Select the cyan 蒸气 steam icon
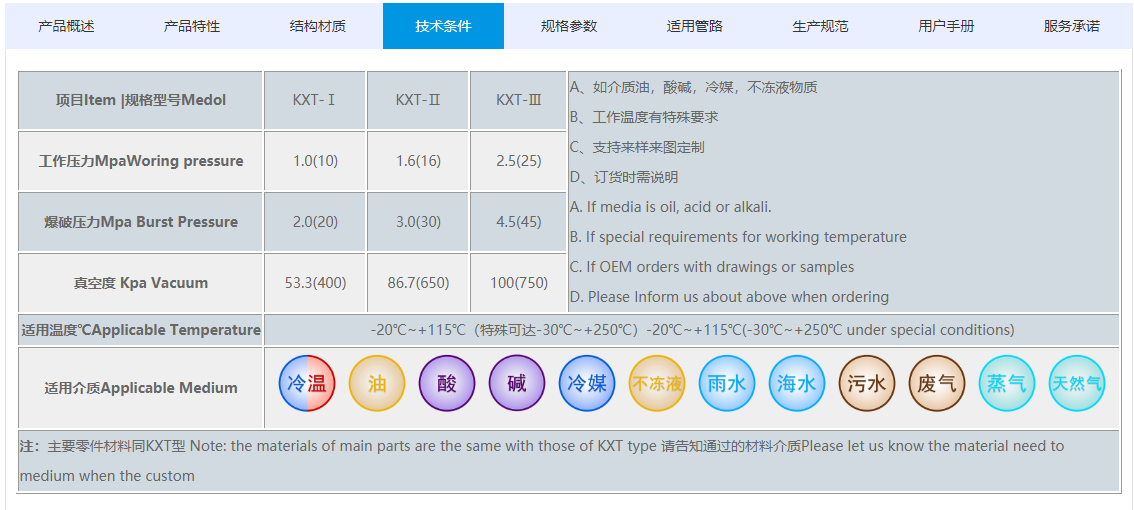The width and height of the screenshot is (1134, 510). click(x=1007, y=383)
